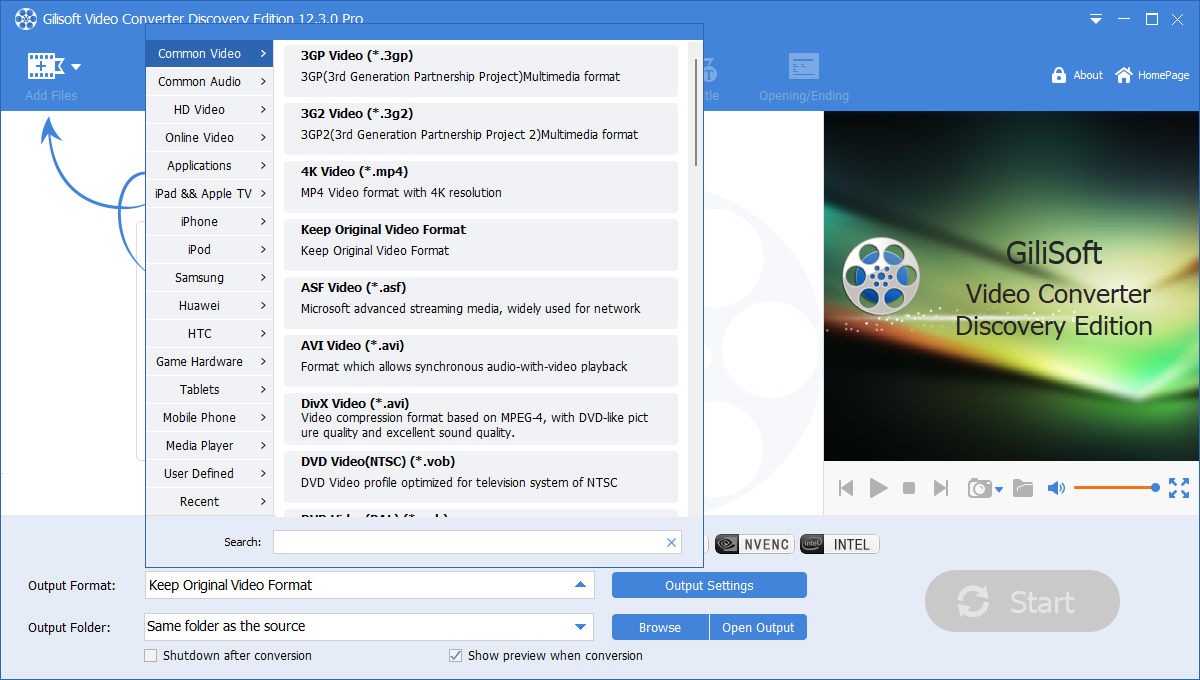Click the Output Folder path field
This screenshot has height=680, width=1200.
tap(369, 627)
